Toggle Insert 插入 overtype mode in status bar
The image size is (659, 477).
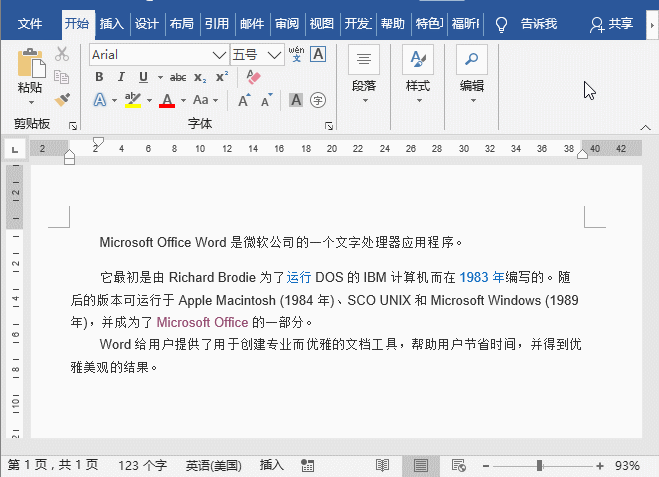[x=272, y=465]
